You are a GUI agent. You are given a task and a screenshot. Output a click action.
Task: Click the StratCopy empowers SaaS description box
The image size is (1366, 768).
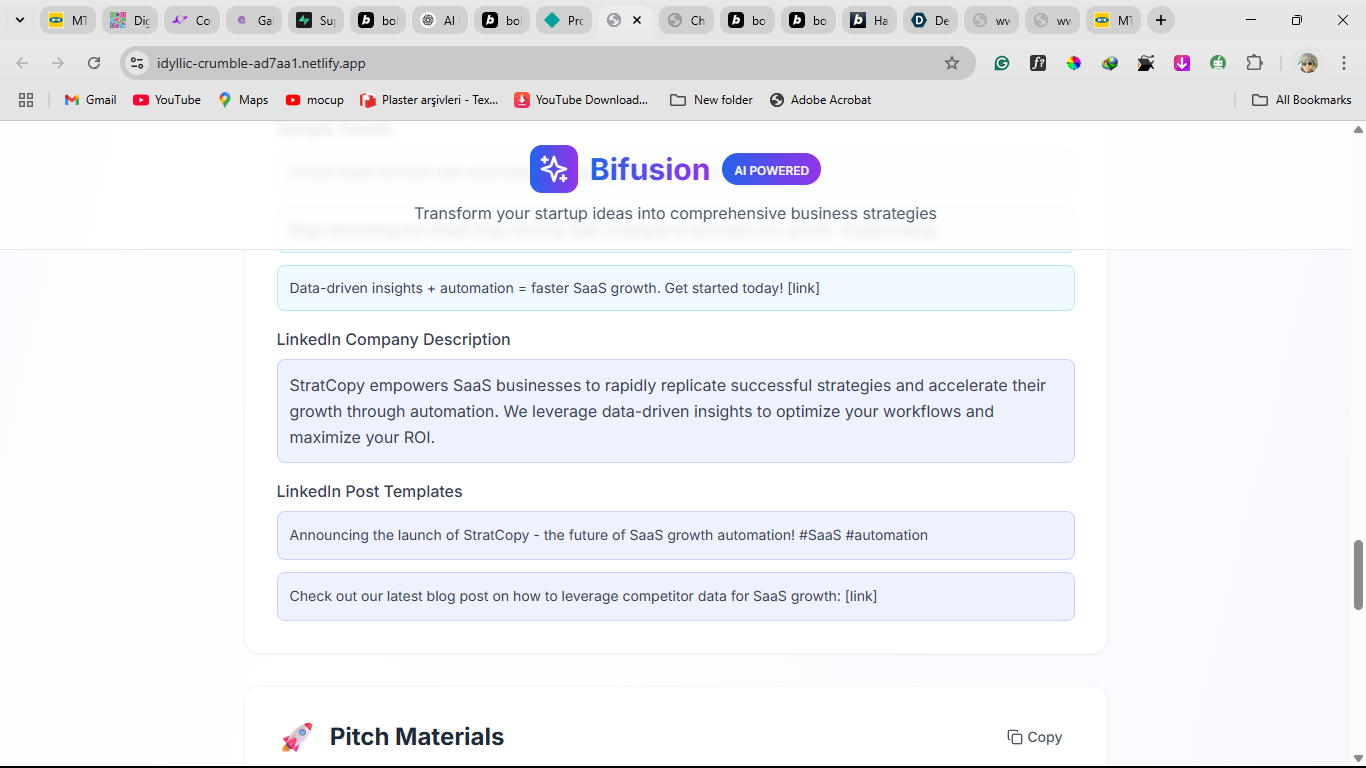tap(676, 411)
